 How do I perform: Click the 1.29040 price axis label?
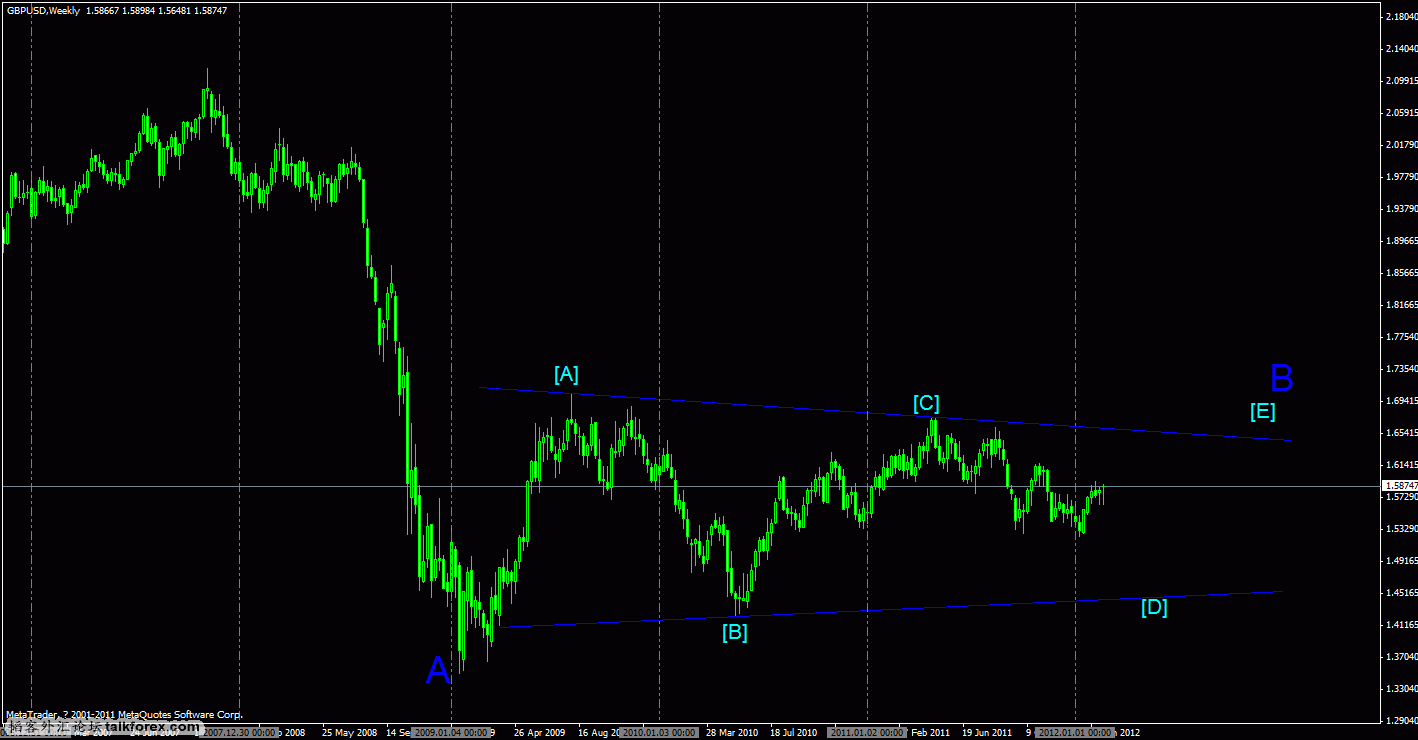coord(1401,721)
